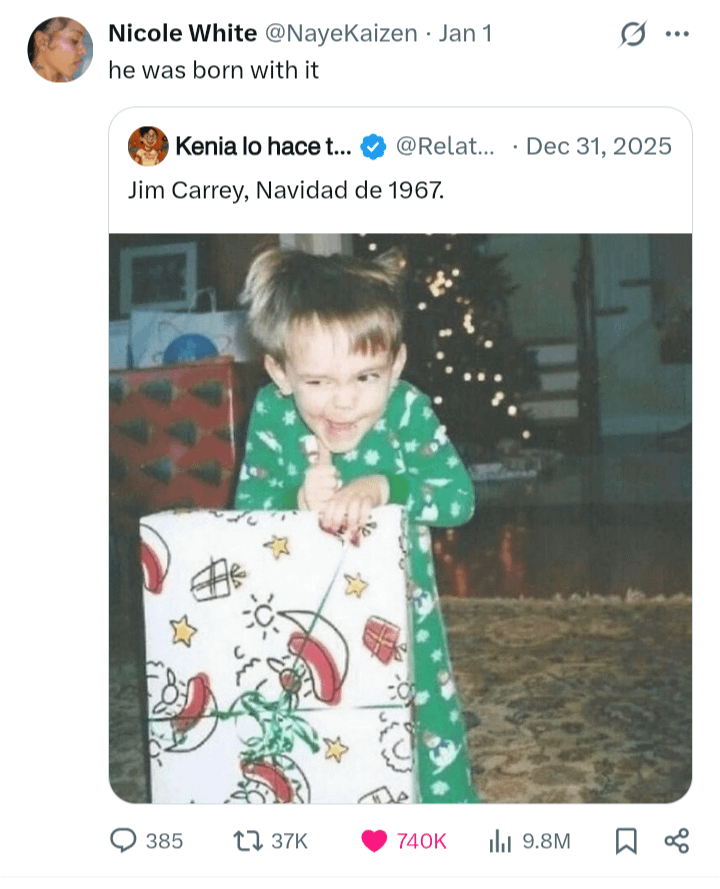Click the Kenia quoted tweet avatar
Viewport: 720px width, 889px height.
pyautogui.click(x=148, y=146)
